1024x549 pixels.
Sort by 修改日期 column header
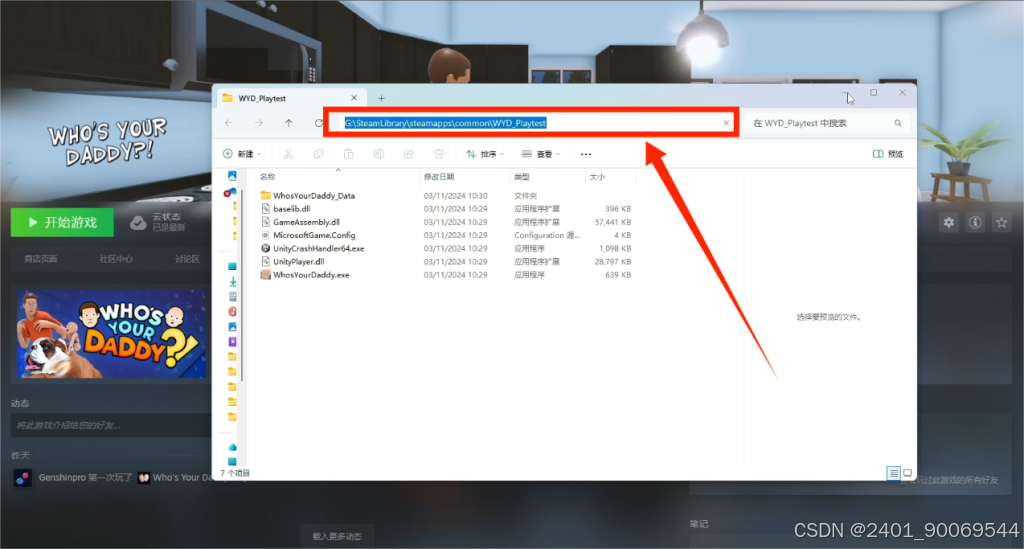(x=439, y=177)
